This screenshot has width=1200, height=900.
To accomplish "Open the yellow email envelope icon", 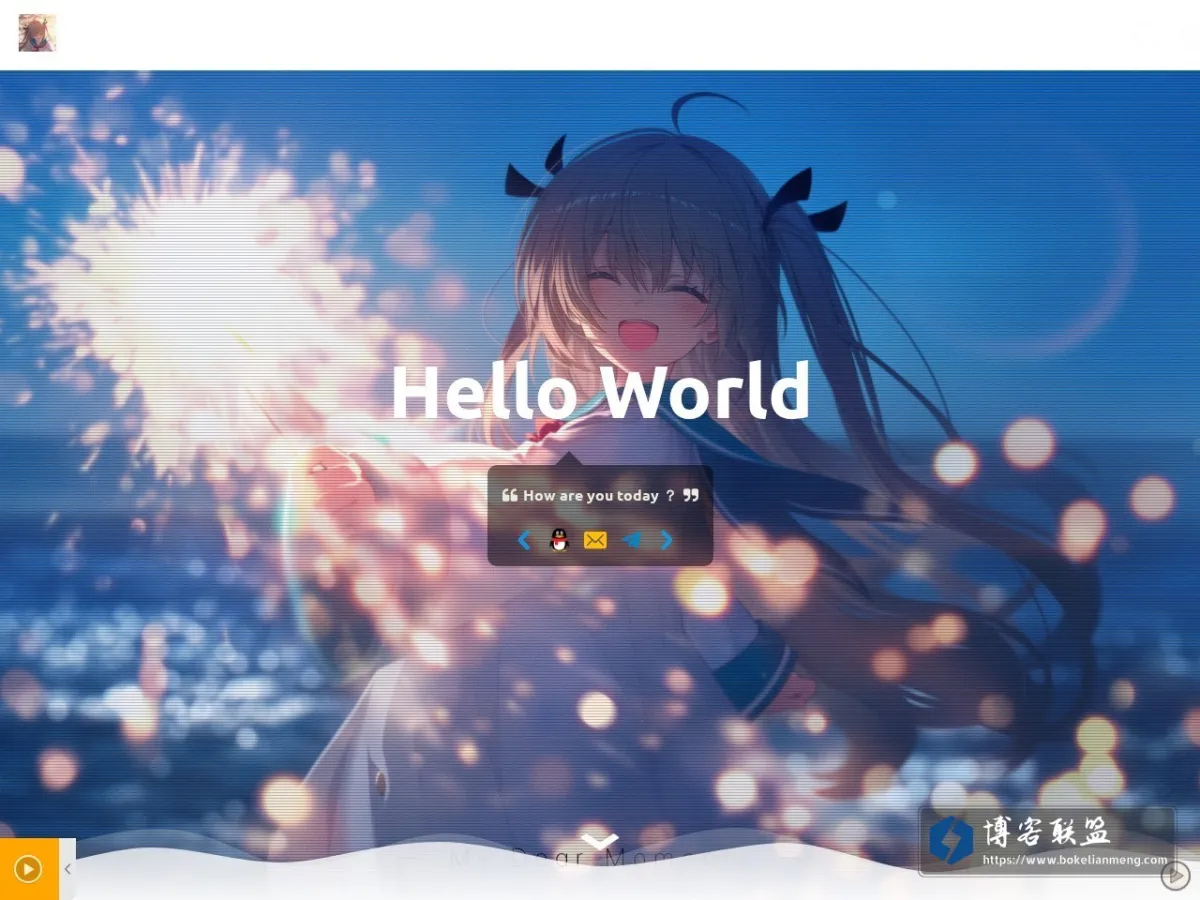I will (x=595, y=540).
